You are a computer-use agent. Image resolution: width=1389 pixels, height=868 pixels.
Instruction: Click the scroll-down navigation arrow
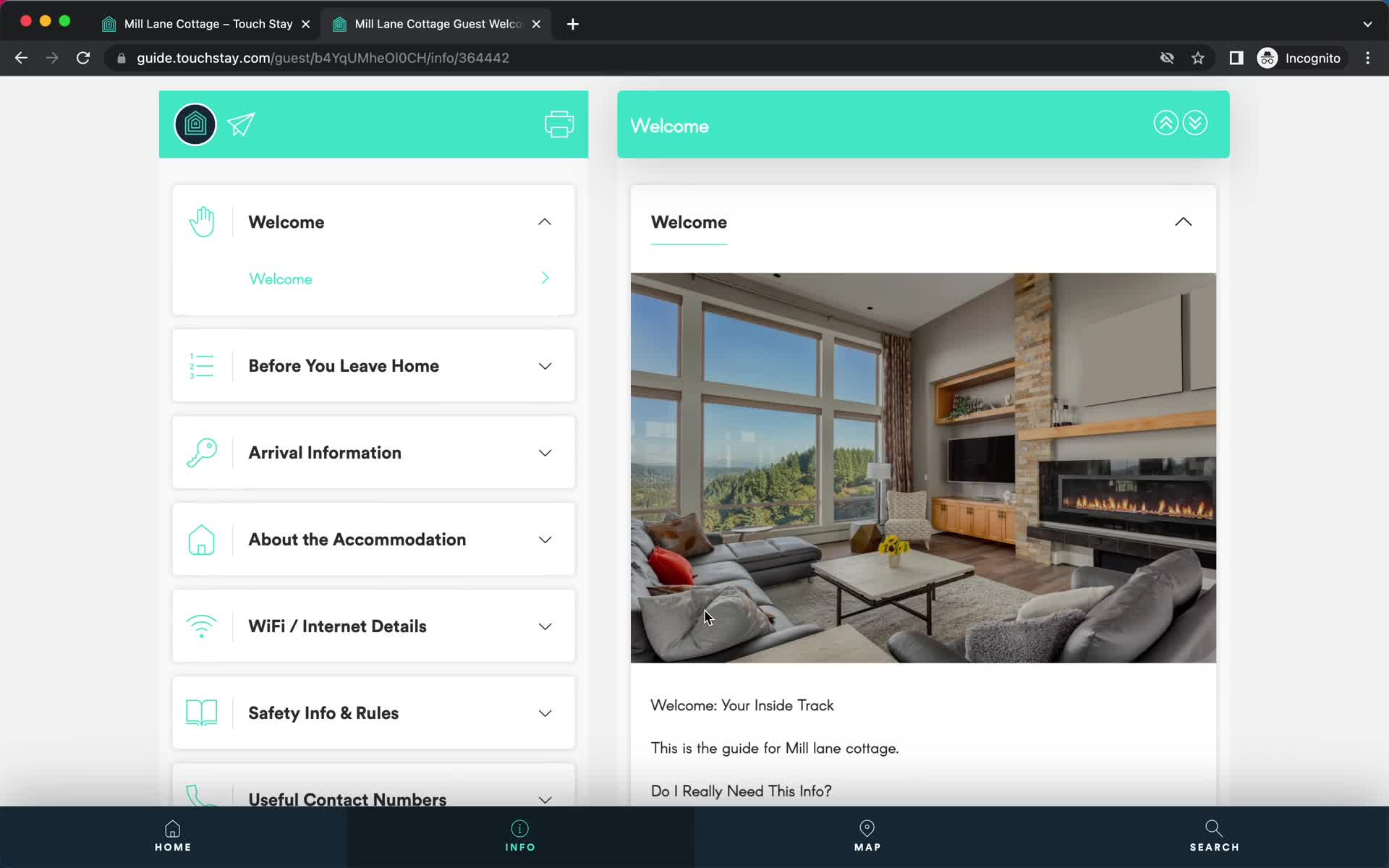(x=1196, y=123)
